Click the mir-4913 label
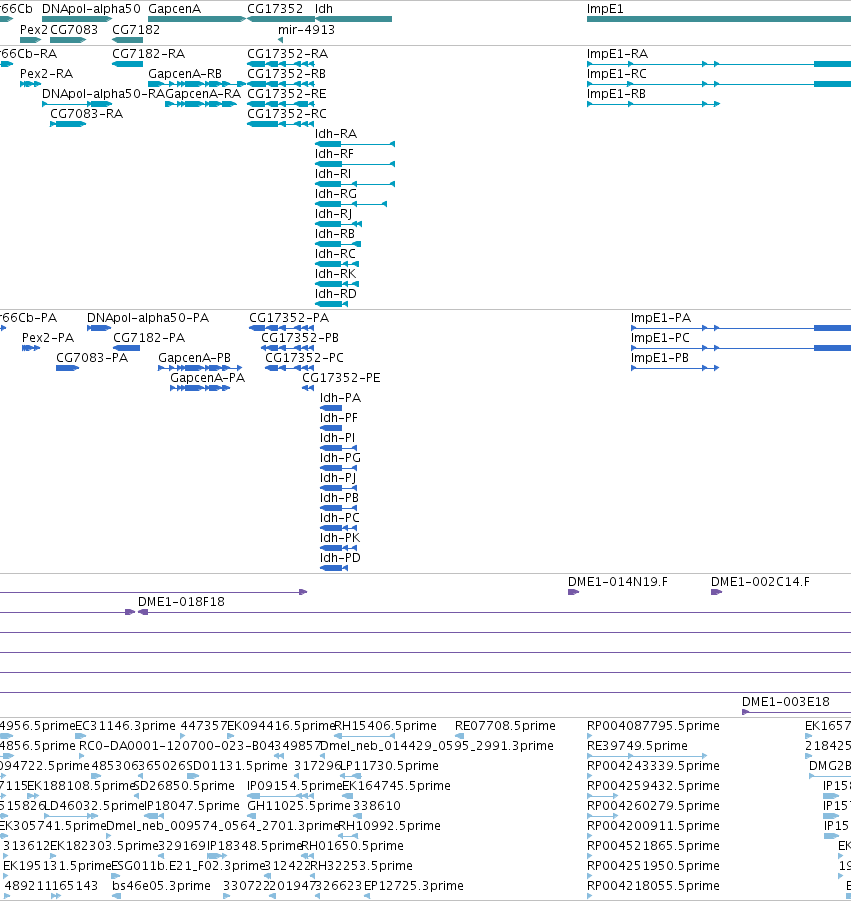This screenshot has width=851, height=901. tap(306, 30)
